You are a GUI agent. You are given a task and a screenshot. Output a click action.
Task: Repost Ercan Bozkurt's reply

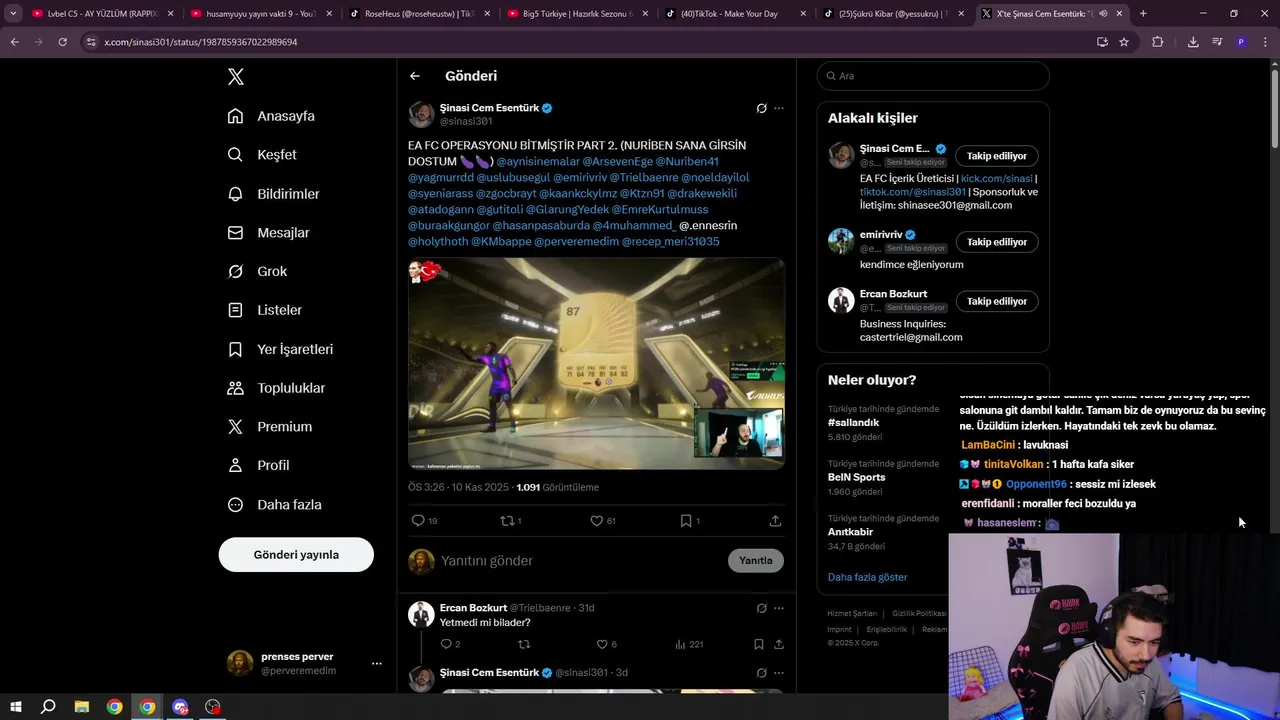click(x=524, y=645)
